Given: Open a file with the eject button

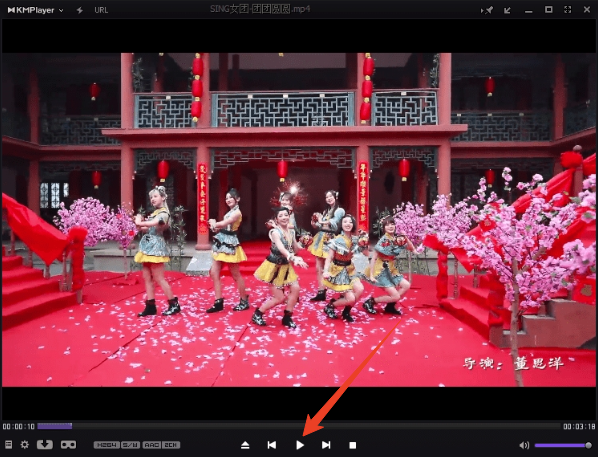Looking at the screenshot, I should [x=245, y=445].
